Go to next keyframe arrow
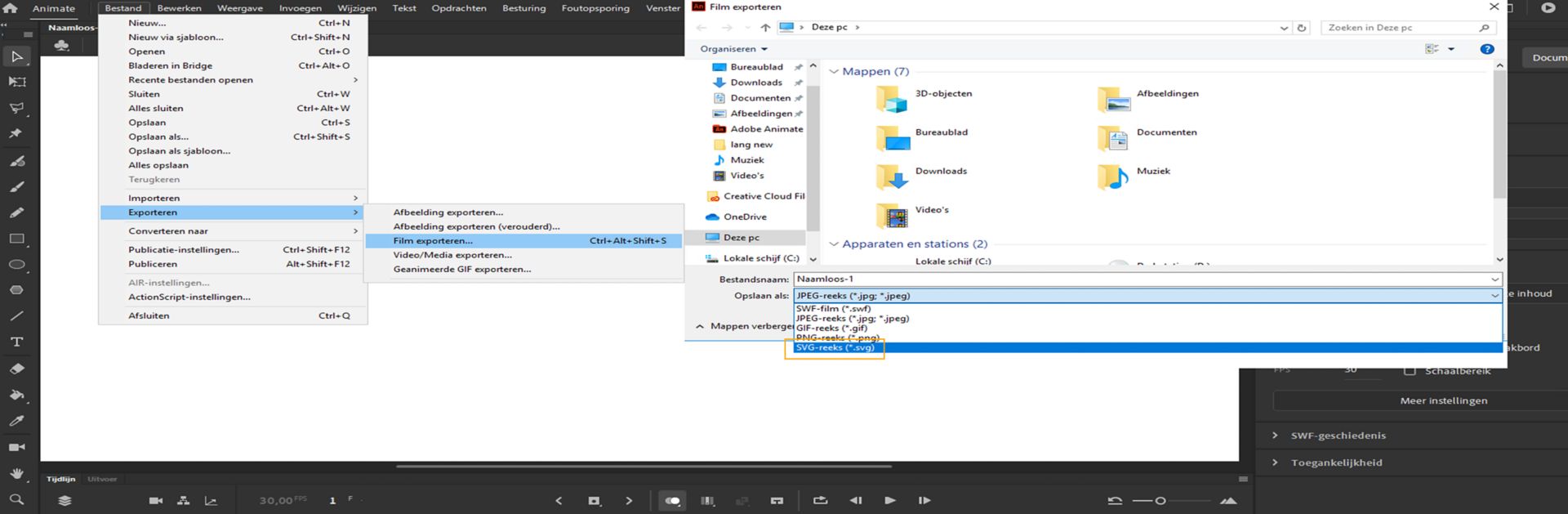Screen dimensions: 1568x514 click(x=629, y=501)
